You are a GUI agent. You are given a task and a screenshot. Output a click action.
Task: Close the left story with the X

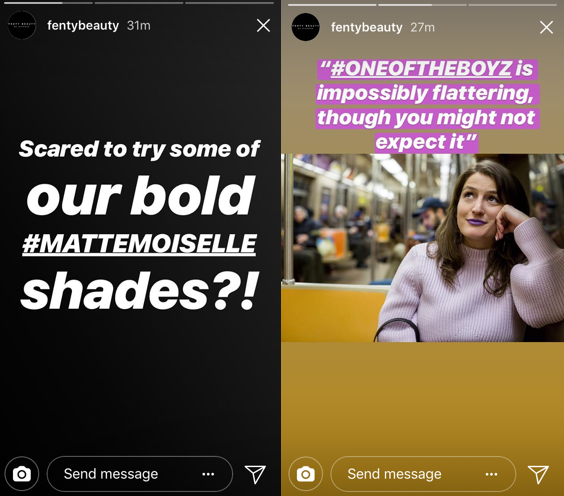click(x=263, y=26)
